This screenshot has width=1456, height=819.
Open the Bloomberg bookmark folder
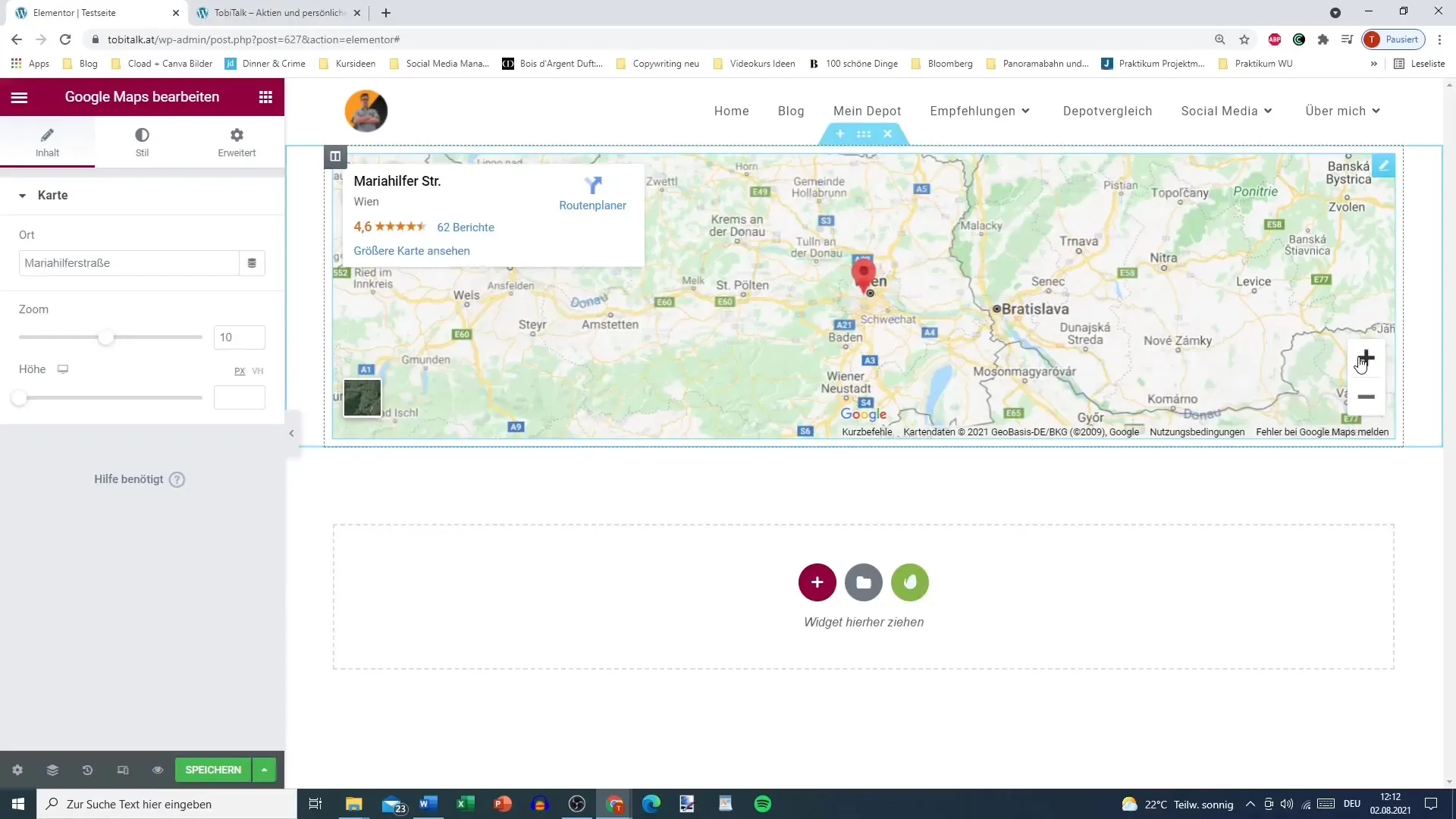click(942, 64)
